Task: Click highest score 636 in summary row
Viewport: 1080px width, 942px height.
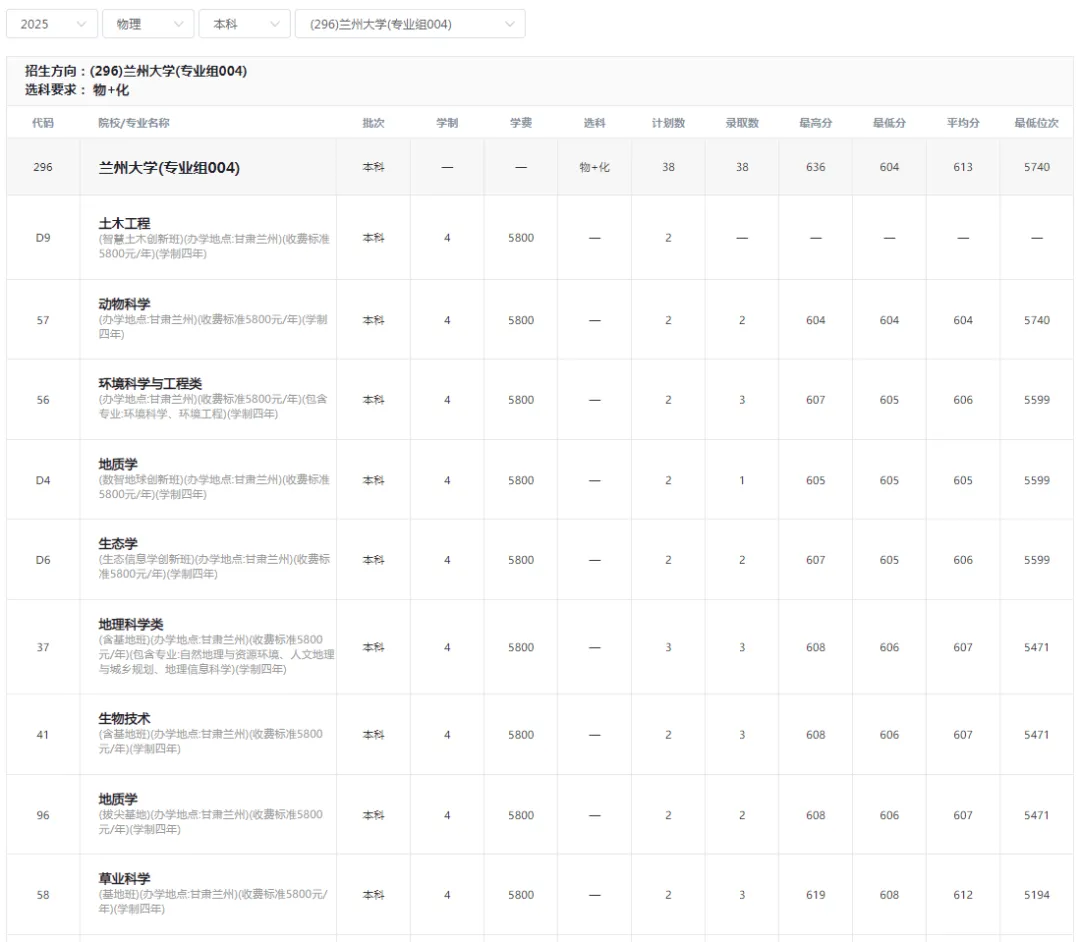Action: tap(816, 167)
